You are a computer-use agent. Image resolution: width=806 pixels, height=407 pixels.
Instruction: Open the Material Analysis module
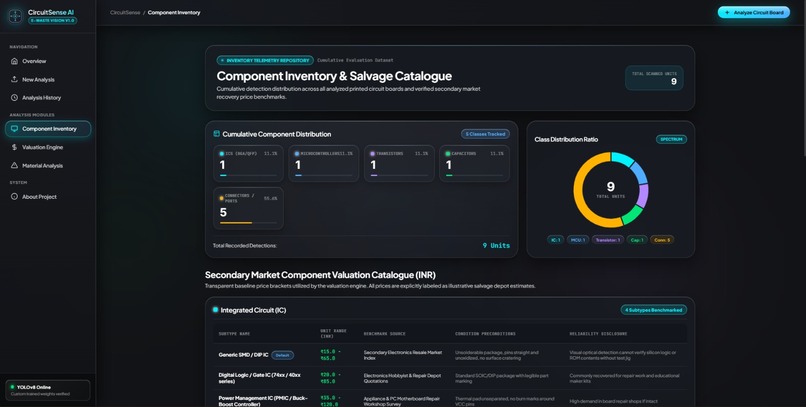tap(48, 165)
